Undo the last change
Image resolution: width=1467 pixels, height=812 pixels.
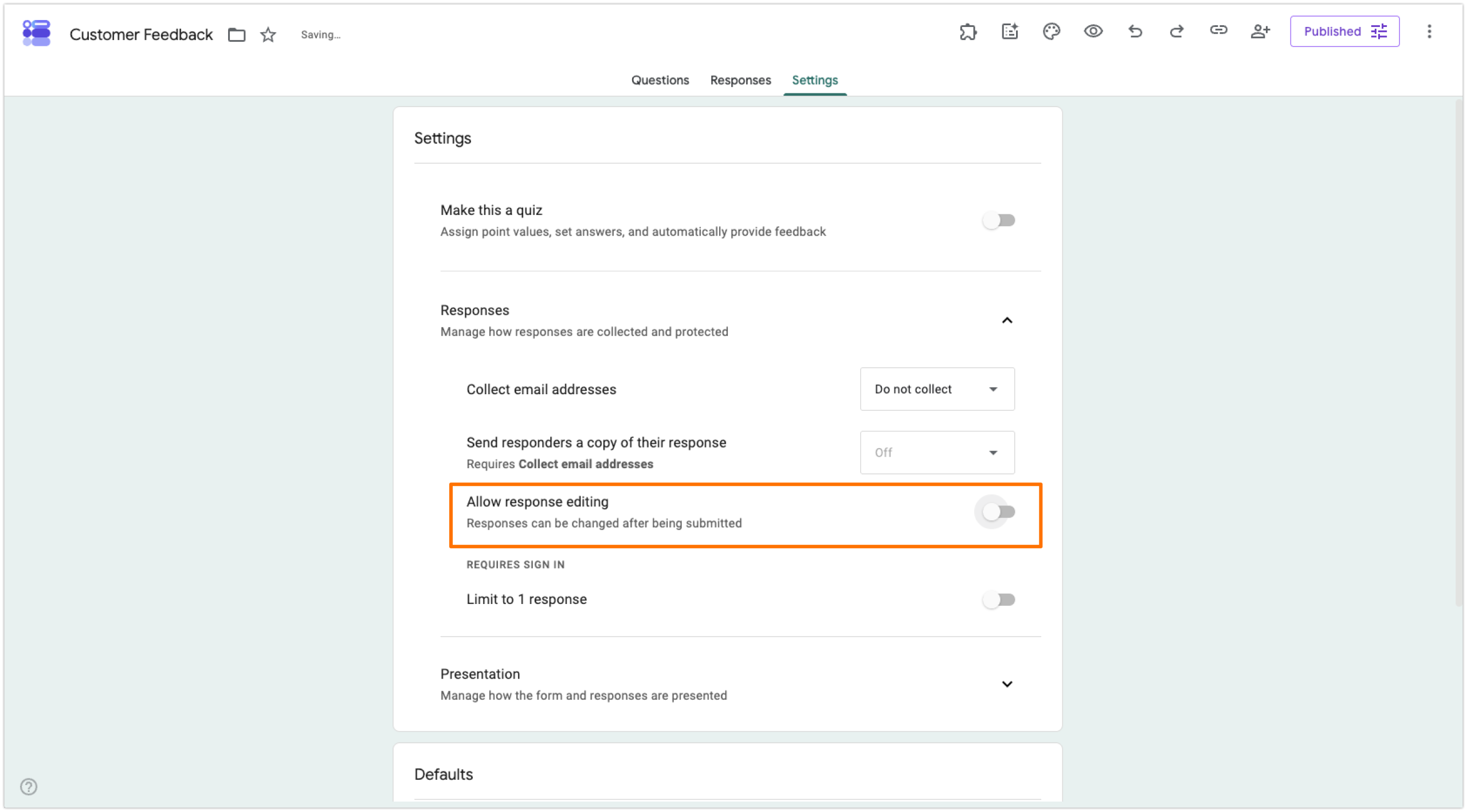pyautogui.click(x=1135, y=32)
